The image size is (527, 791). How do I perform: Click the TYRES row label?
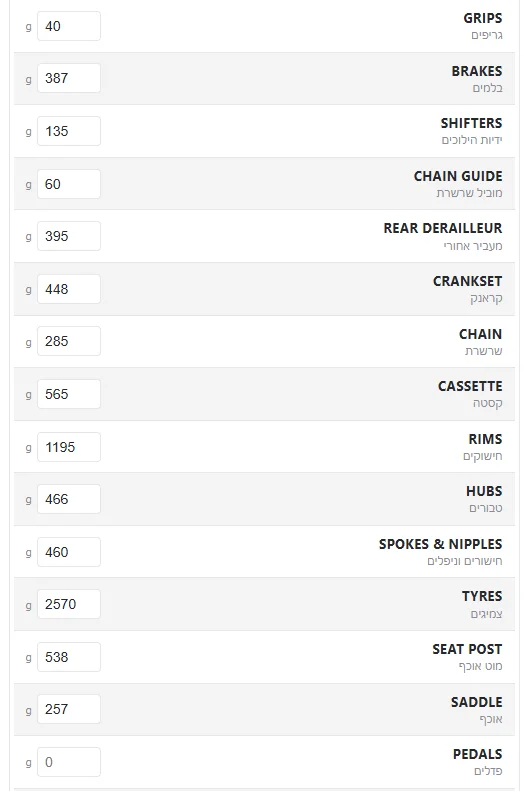pyautogui.click(x=482, y=596)
